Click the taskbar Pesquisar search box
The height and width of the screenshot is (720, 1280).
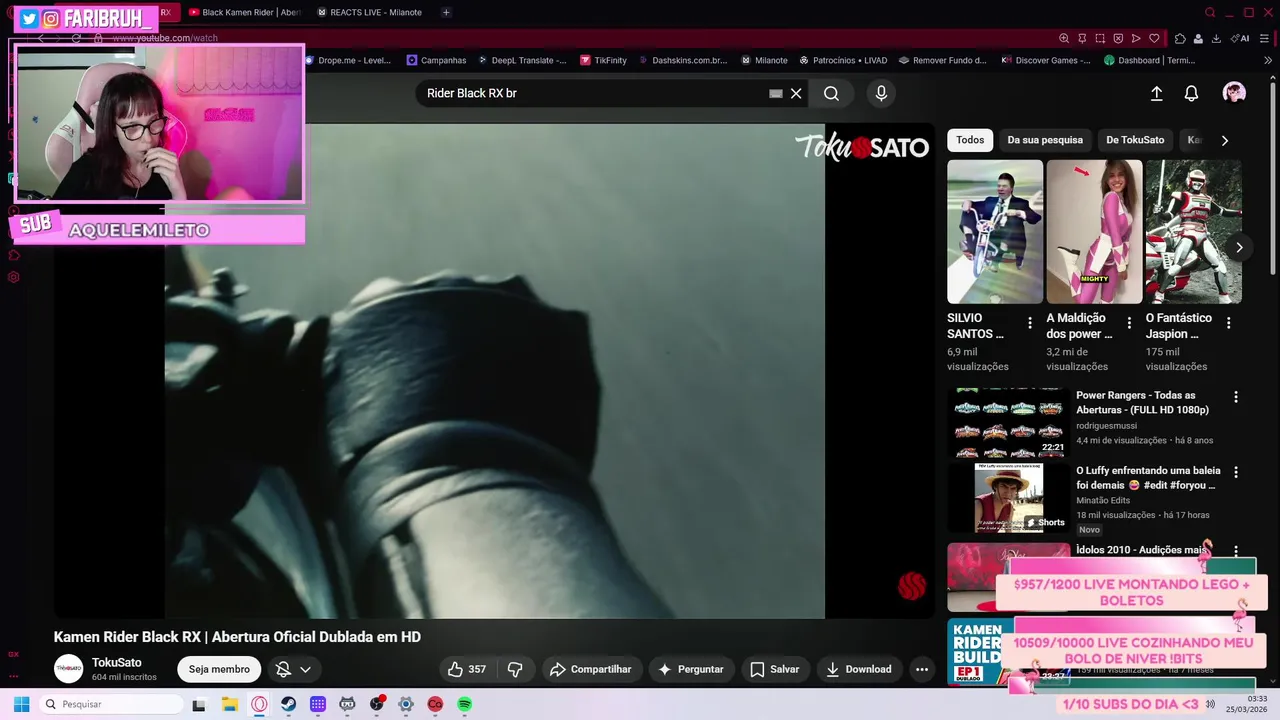[111, 704]
